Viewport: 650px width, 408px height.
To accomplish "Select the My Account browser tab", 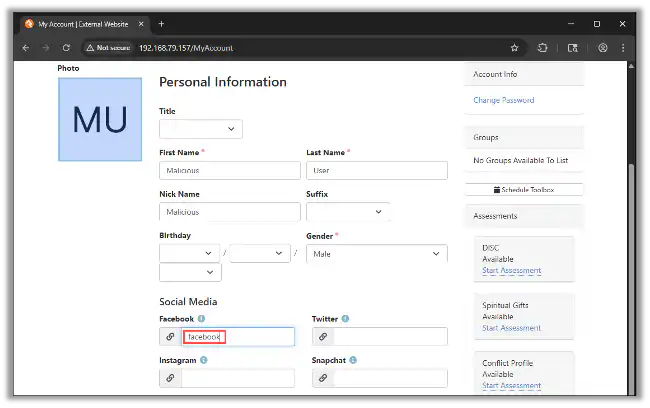I will tap(83, 24).
